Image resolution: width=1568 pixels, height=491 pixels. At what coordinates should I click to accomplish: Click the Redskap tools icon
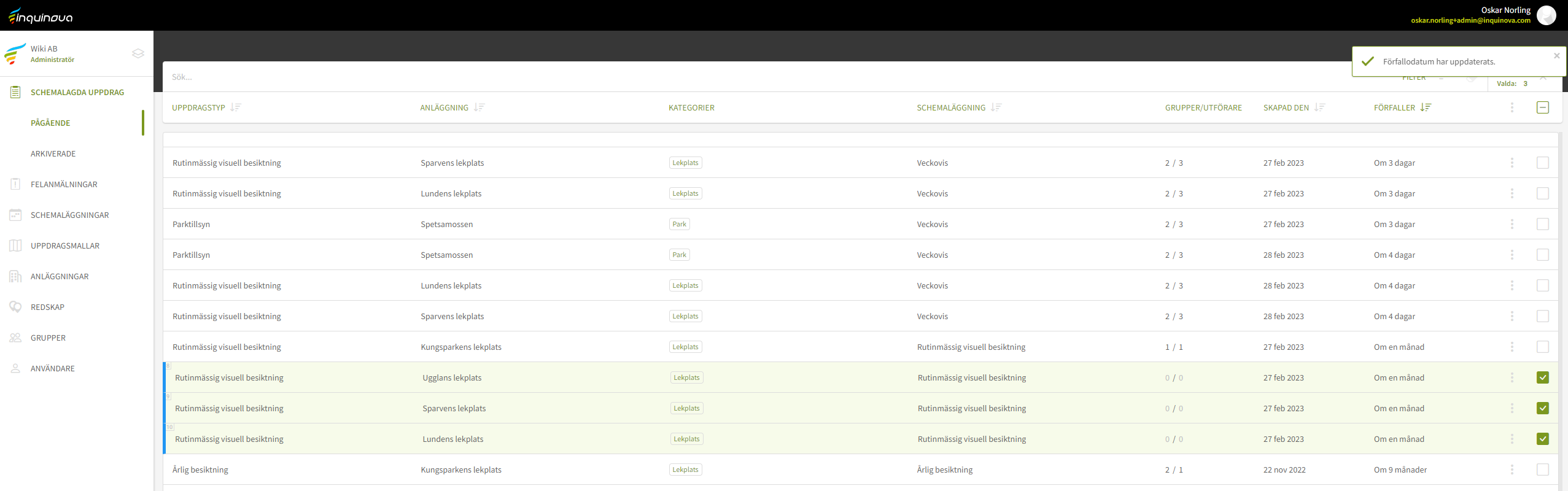(15, 307)
